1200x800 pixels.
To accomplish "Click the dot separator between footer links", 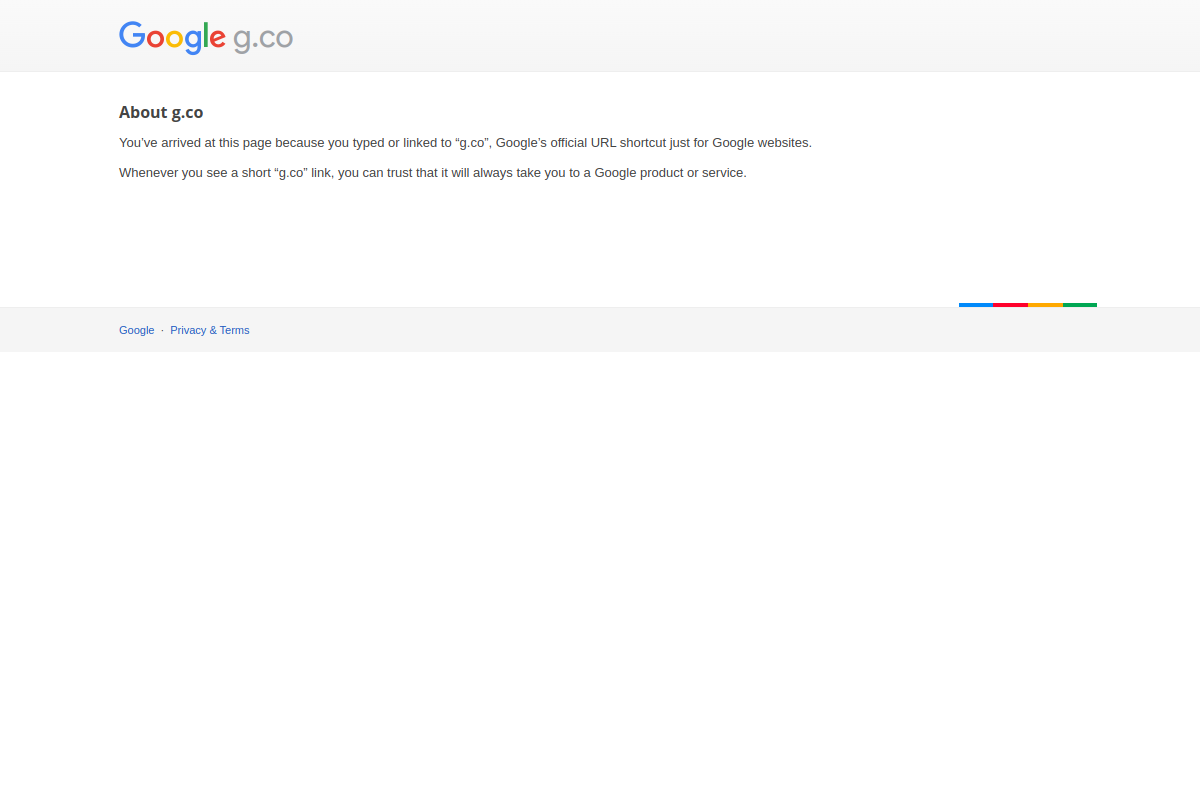I will click(x=162, y=330).
